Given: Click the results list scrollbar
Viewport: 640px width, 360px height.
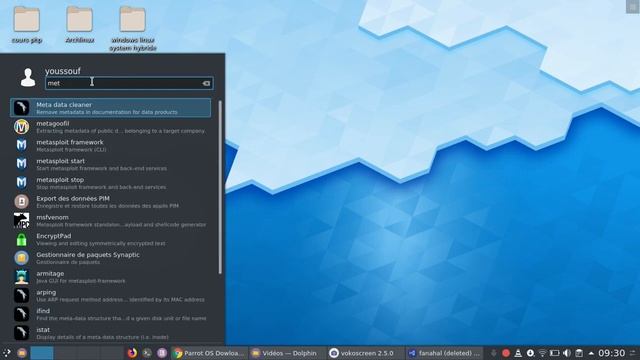Looking at the screenshot, I should coord(220,187).
